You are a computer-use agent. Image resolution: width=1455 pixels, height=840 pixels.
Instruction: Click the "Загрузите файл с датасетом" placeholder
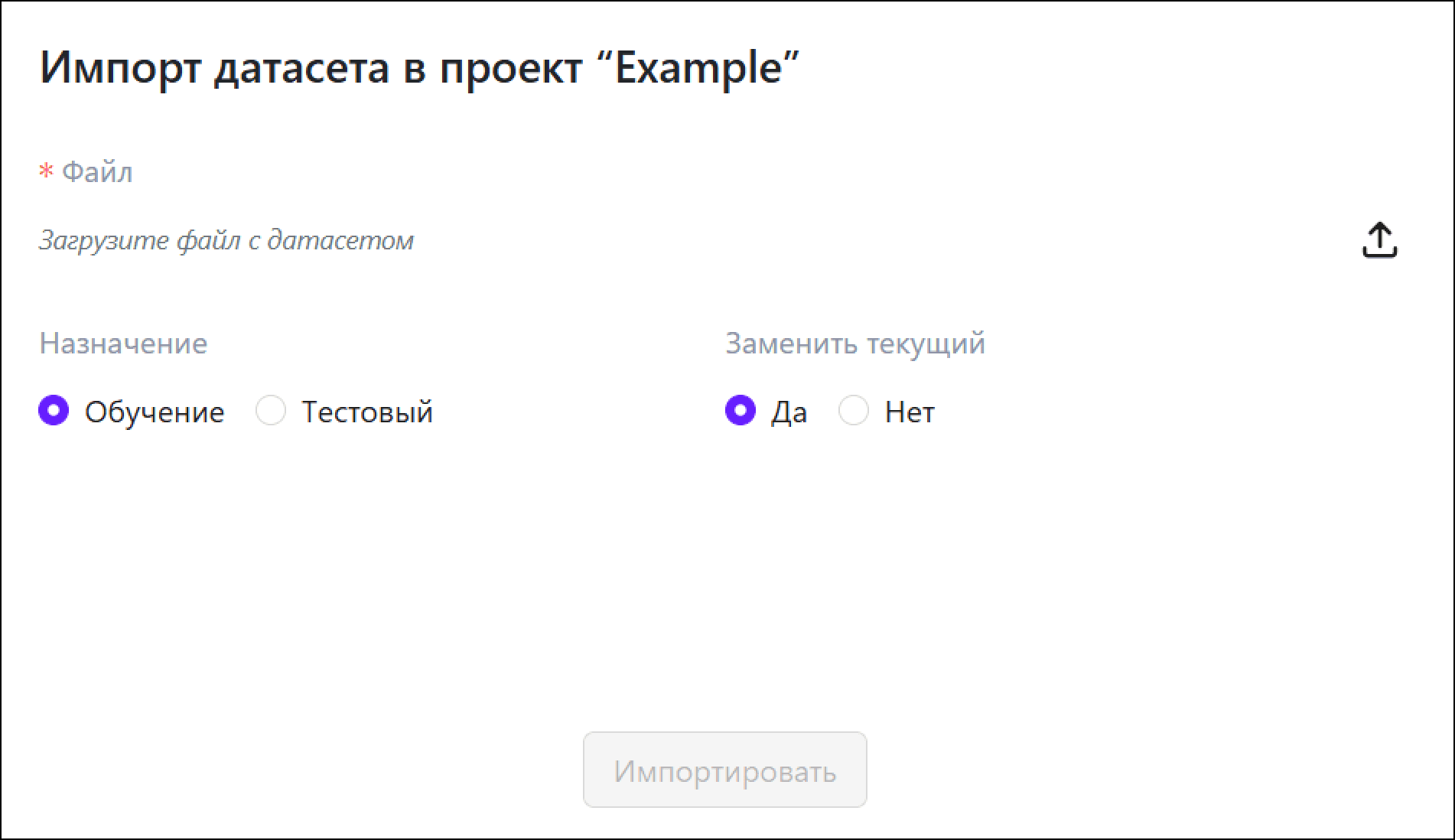(x=226, y=241)
